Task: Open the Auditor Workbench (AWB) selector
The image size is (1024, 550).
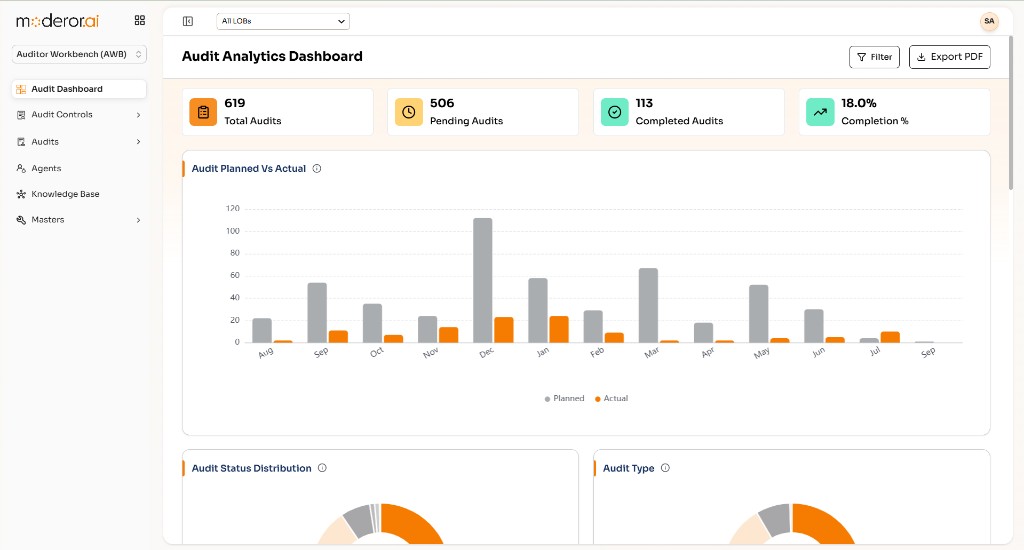Action: [79, 54]
